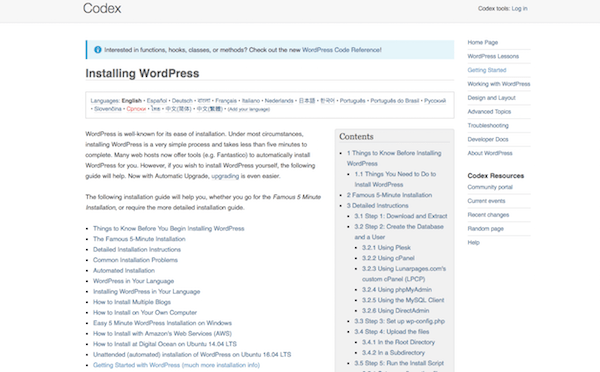Image resolution: width=600 pixels, height=372 pixels.
Task: Switch language to Русский
Action: tap(435, 101)
